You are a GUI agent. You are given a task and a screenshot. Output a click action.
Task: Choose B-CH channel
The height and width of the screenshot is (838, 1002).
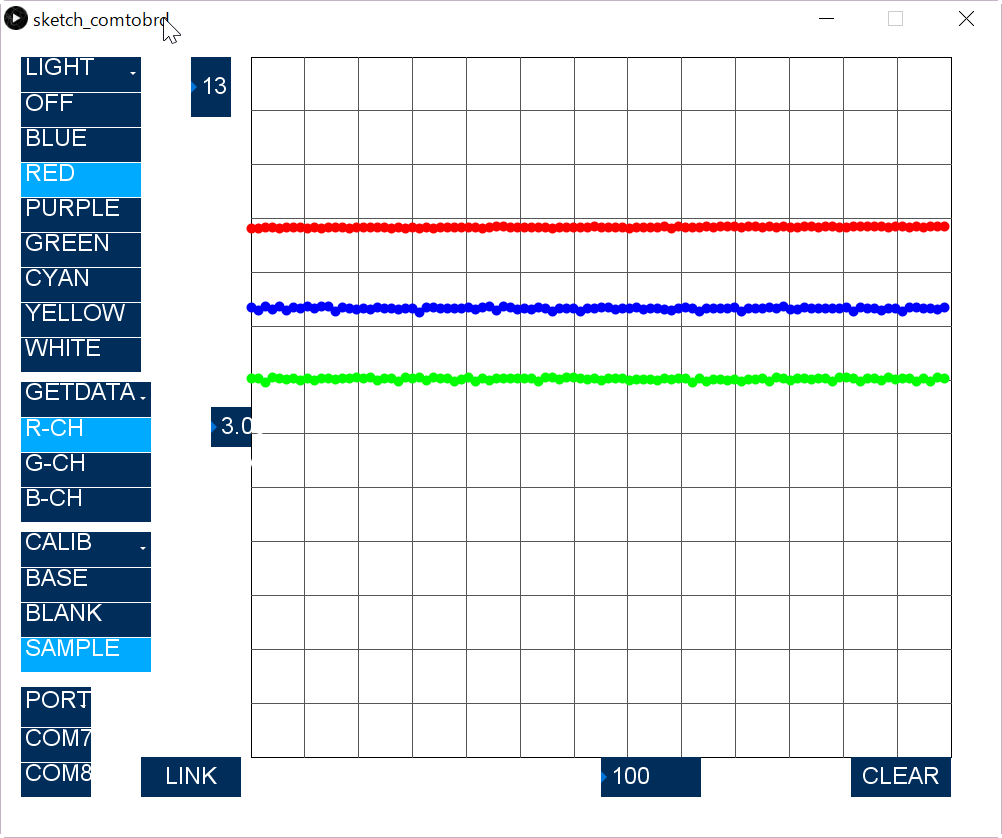point(86,505)
